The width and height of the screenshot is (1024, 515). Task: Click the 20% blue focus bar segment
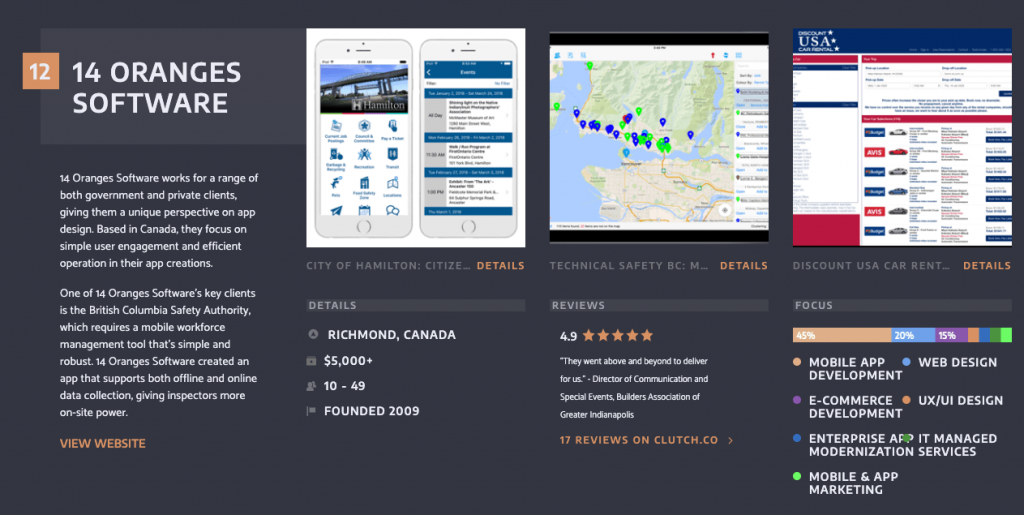(x=913, y=336)
